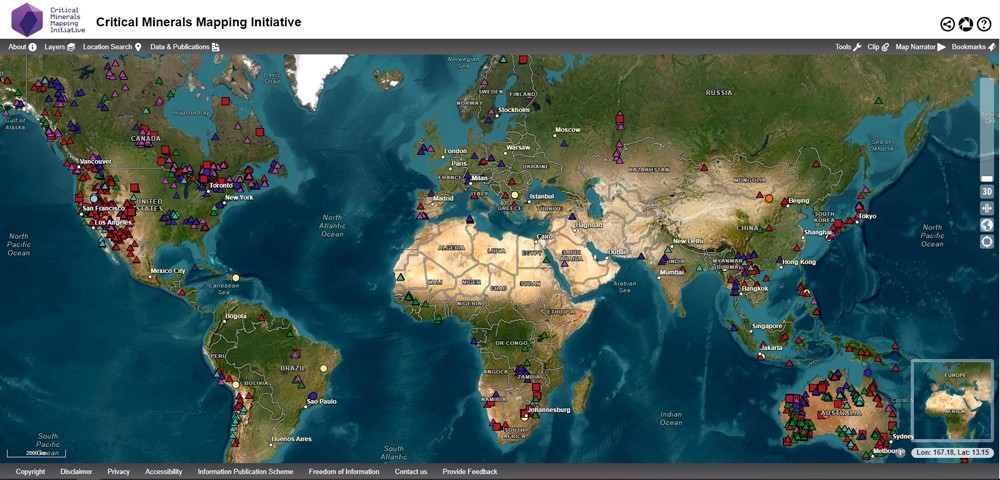Click the zoom slider white handle
The width and height of the screenshot is (1000, 480).
pyautogui.click(x=987, y=178)
